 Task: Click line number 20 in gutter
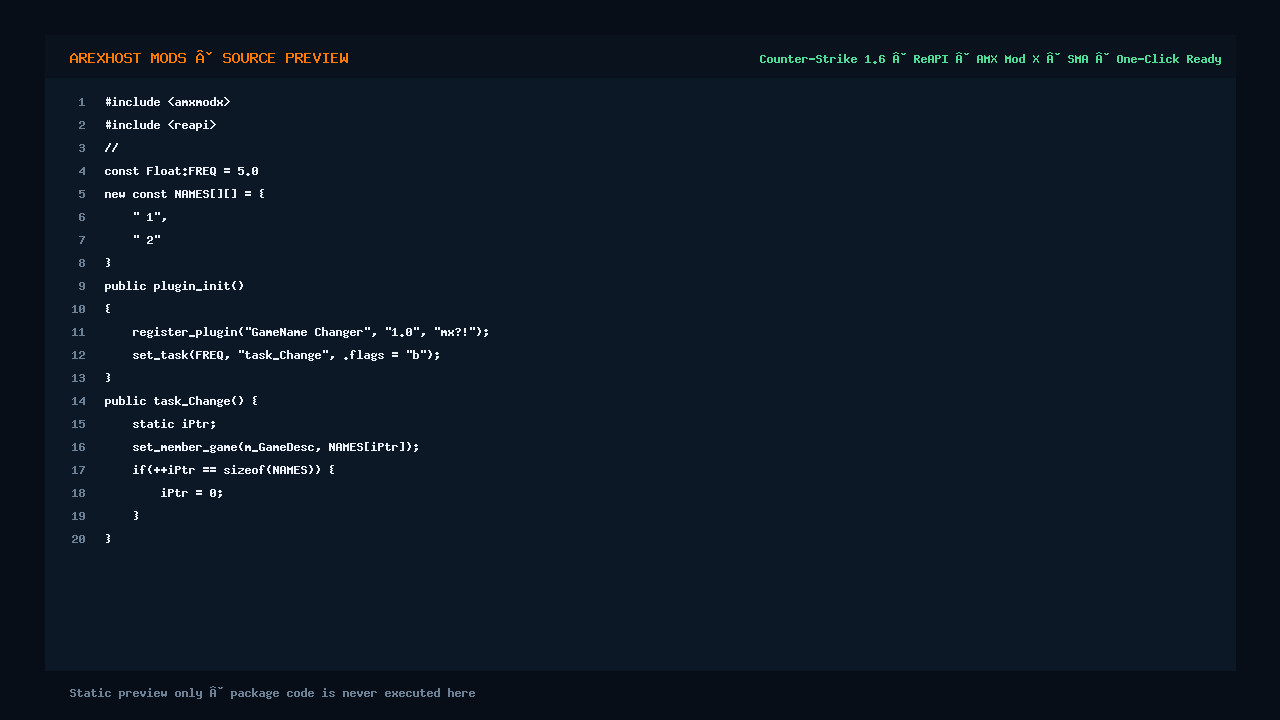coord(78,539)
